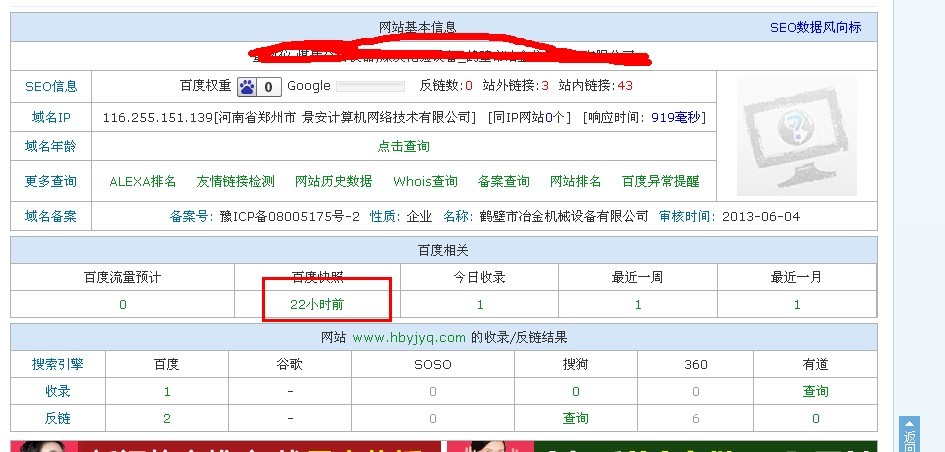The image size is (945, 452).
Task: Click the 反链 row label
Action: pyautogui.click(x=58, y=418)
